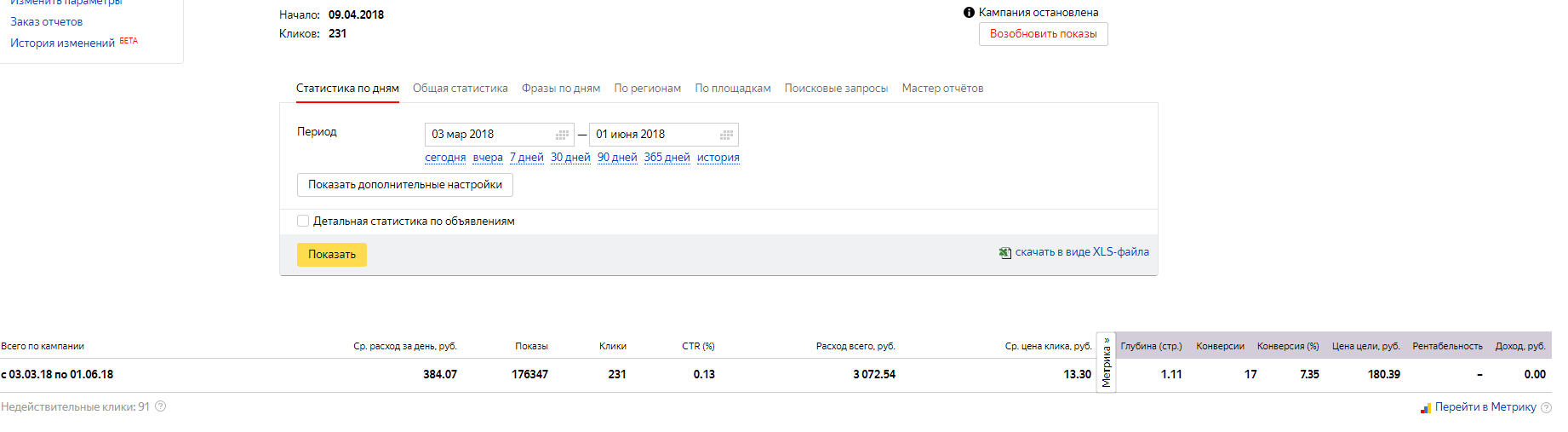Click the Недействительные клики: 91 text
The width and height of the screenshot is (1568, 432).
[76, 407]
